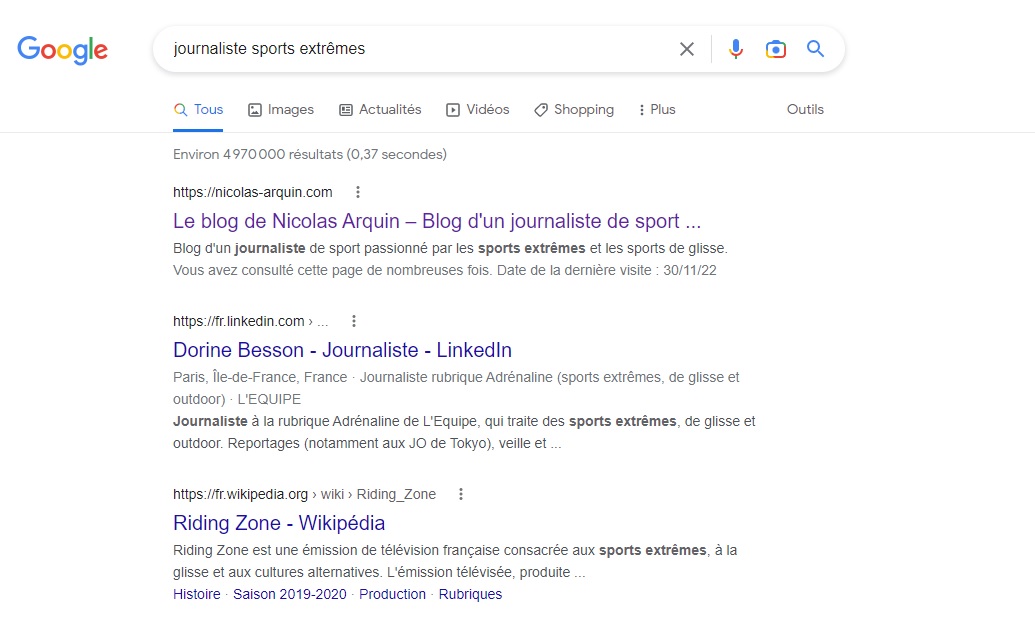Switch to the Actualités tab
This screenshot has height=621, width=1035.
point(380,110)
